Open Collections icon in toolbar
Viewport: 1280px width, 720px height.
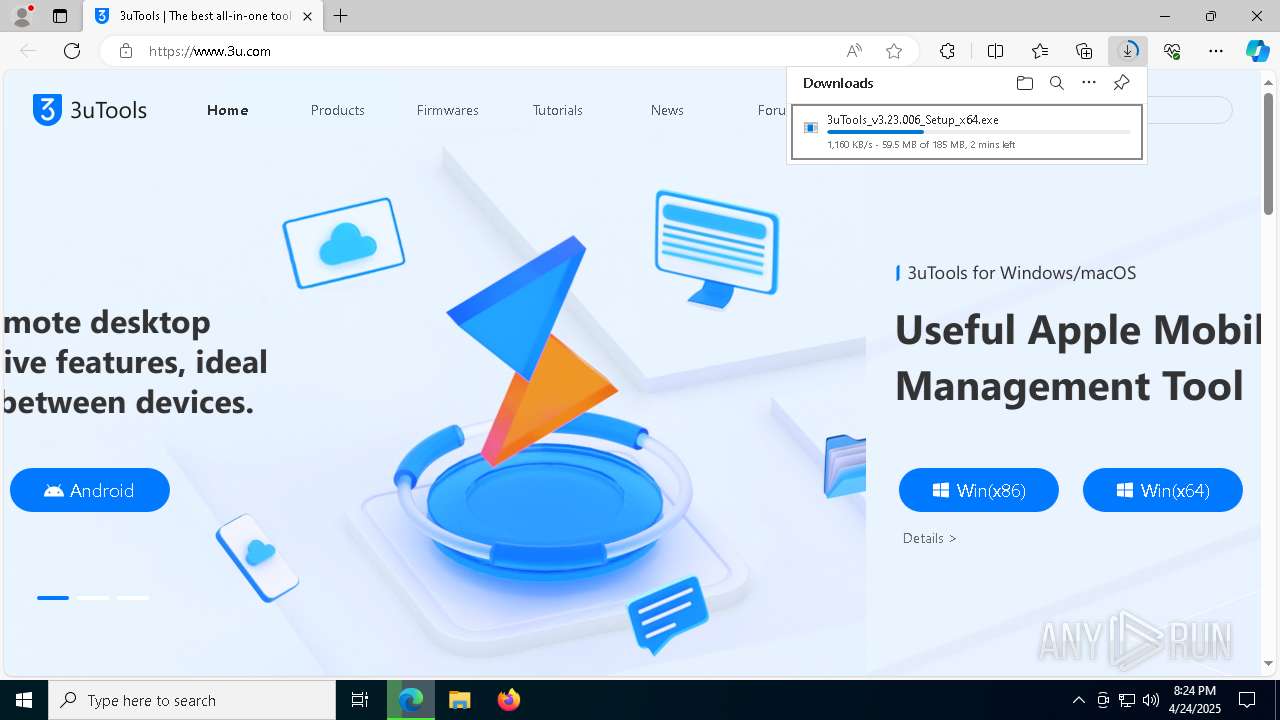1084,51
